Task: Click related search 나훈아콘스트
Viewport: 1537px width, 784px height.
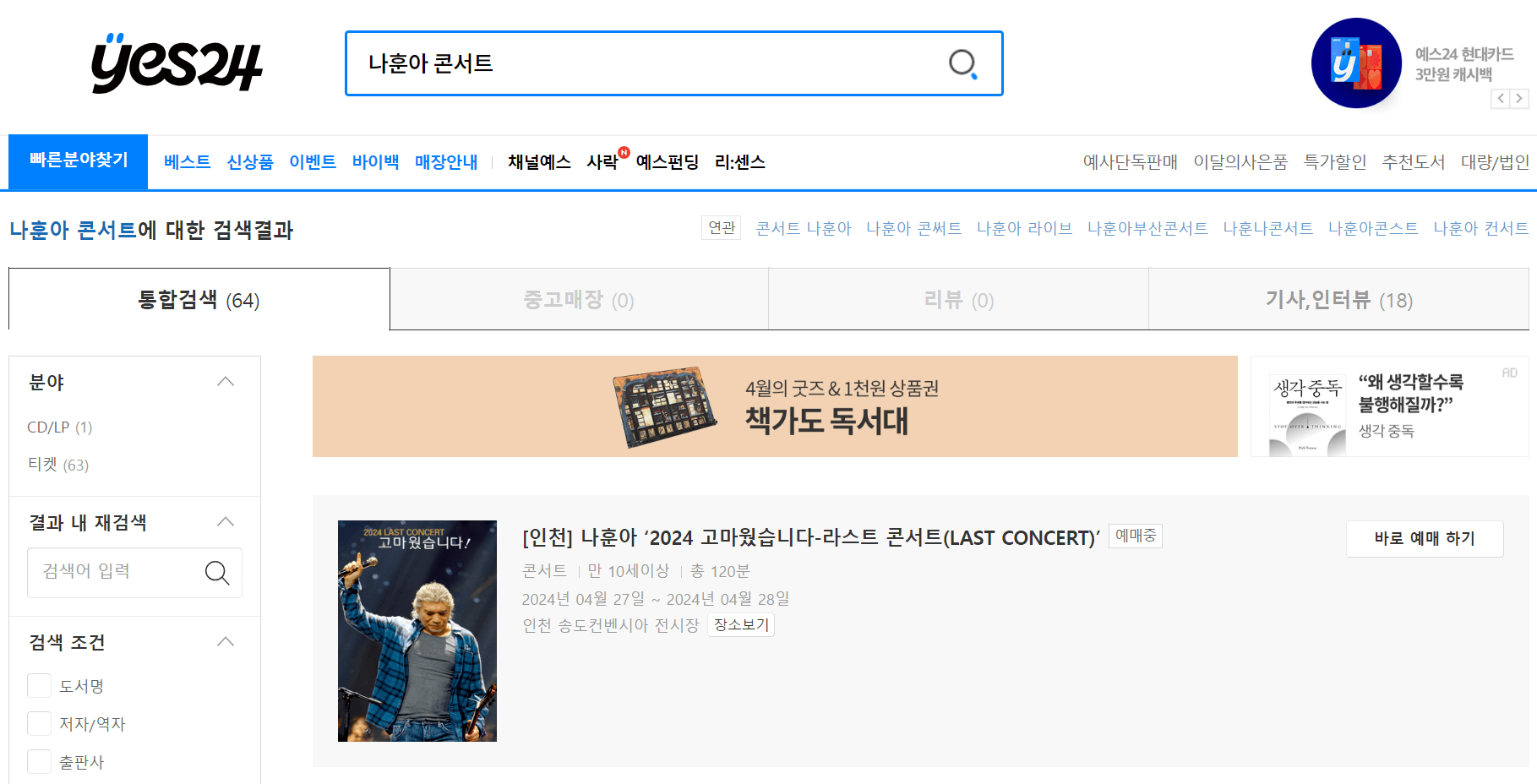Action: 1373,228
